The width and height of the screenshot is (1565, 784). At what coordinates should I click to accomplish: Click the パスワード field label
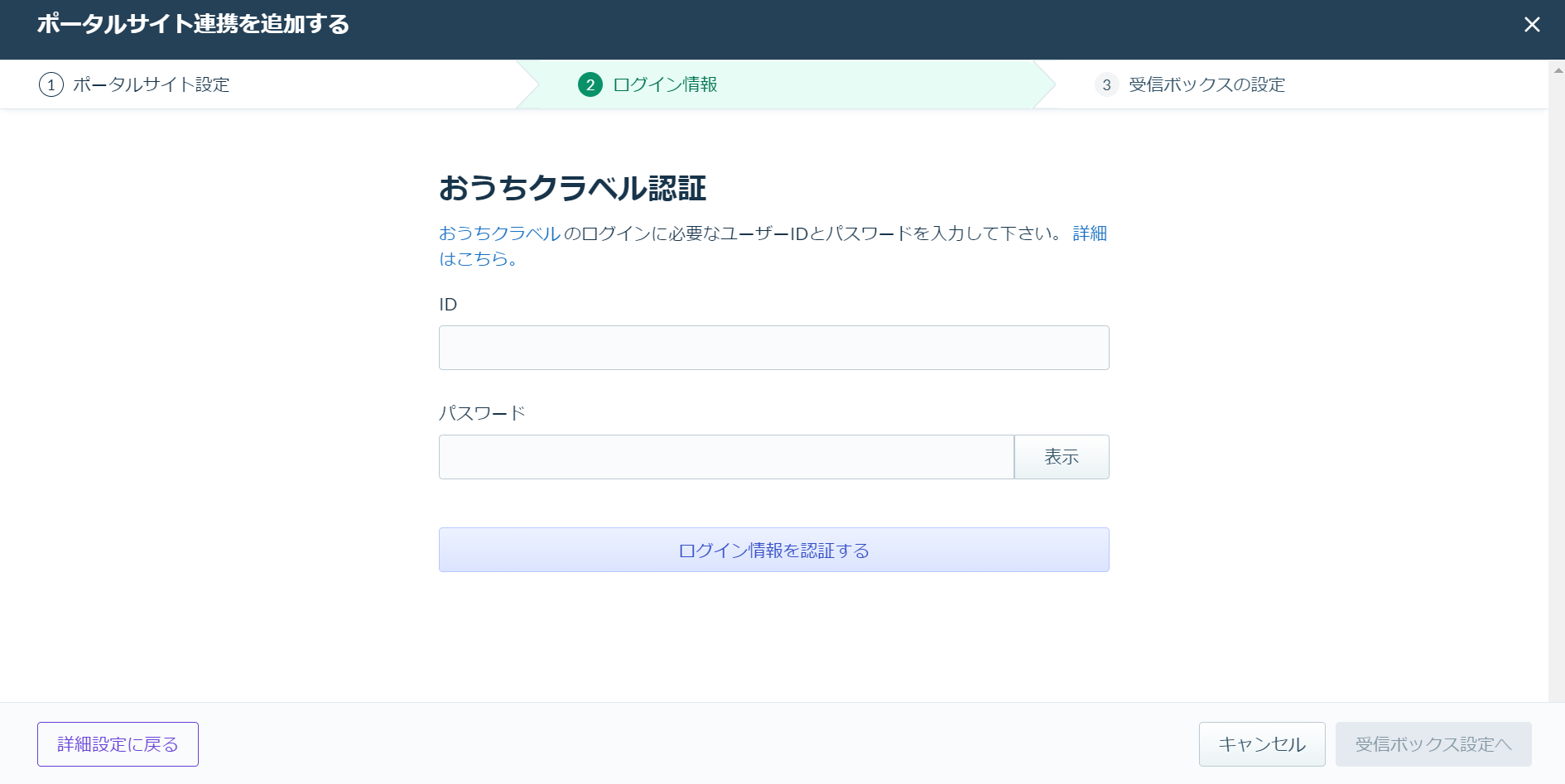point(483,413)
